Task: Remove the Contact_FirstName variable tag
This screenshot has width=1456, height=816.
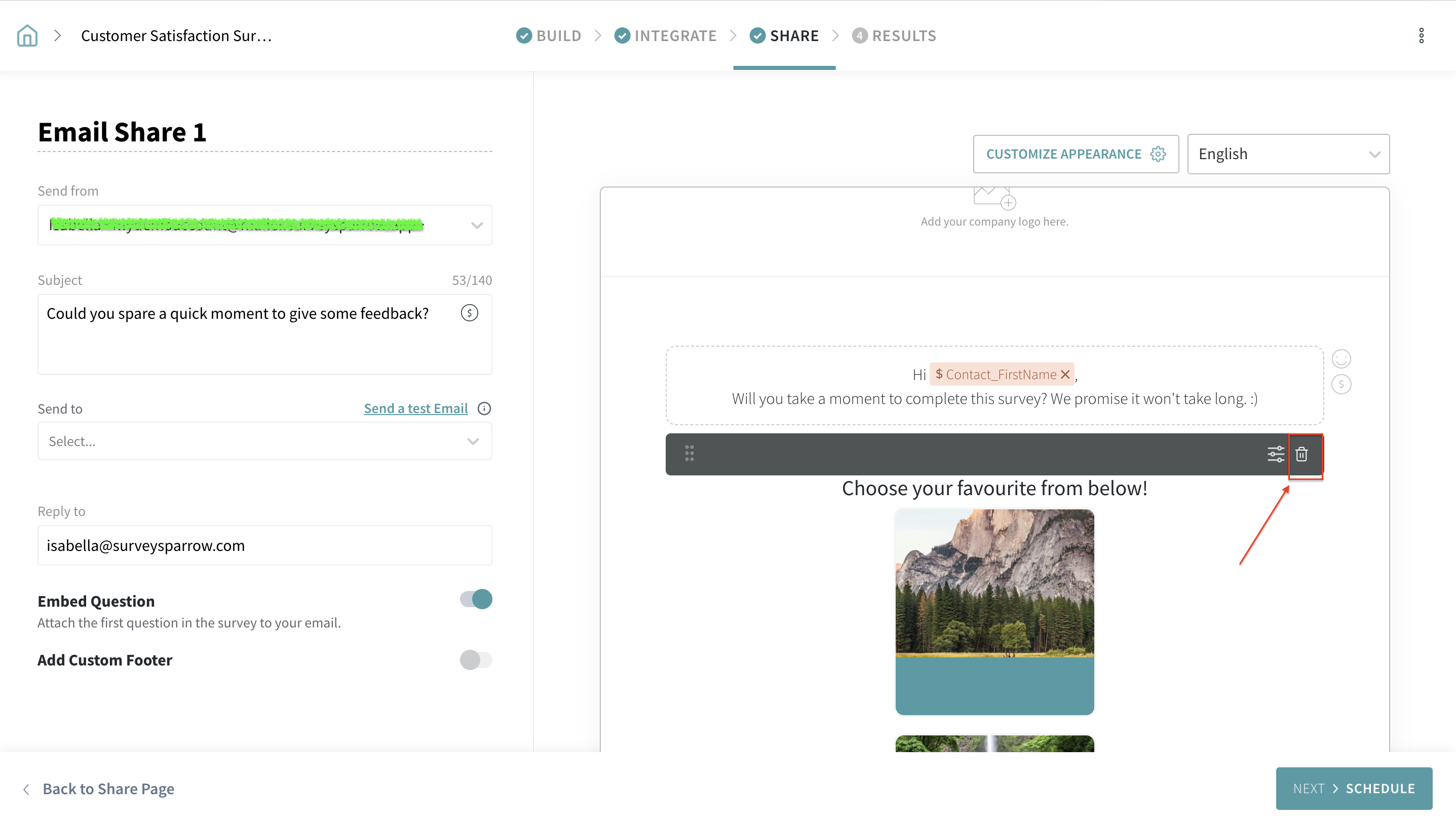Action: coord(1065,375)
